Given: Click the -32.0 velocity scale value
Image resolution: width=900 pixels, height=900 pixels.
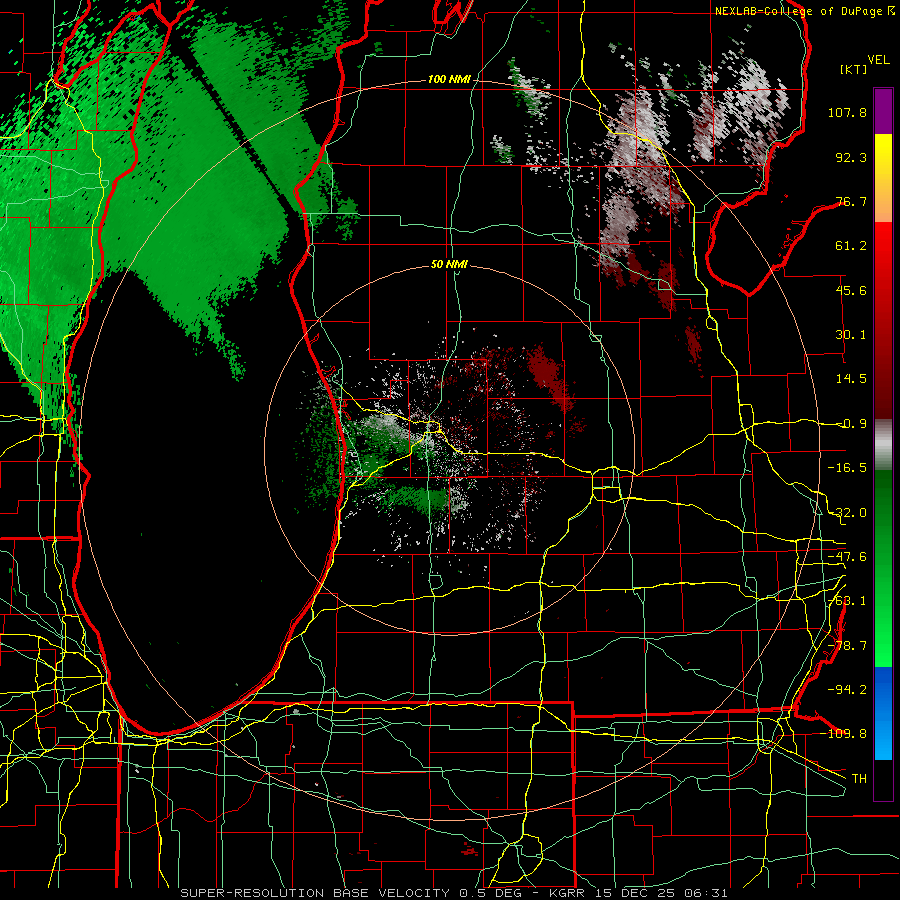Looking at the screenshot, I should (847, 513).
